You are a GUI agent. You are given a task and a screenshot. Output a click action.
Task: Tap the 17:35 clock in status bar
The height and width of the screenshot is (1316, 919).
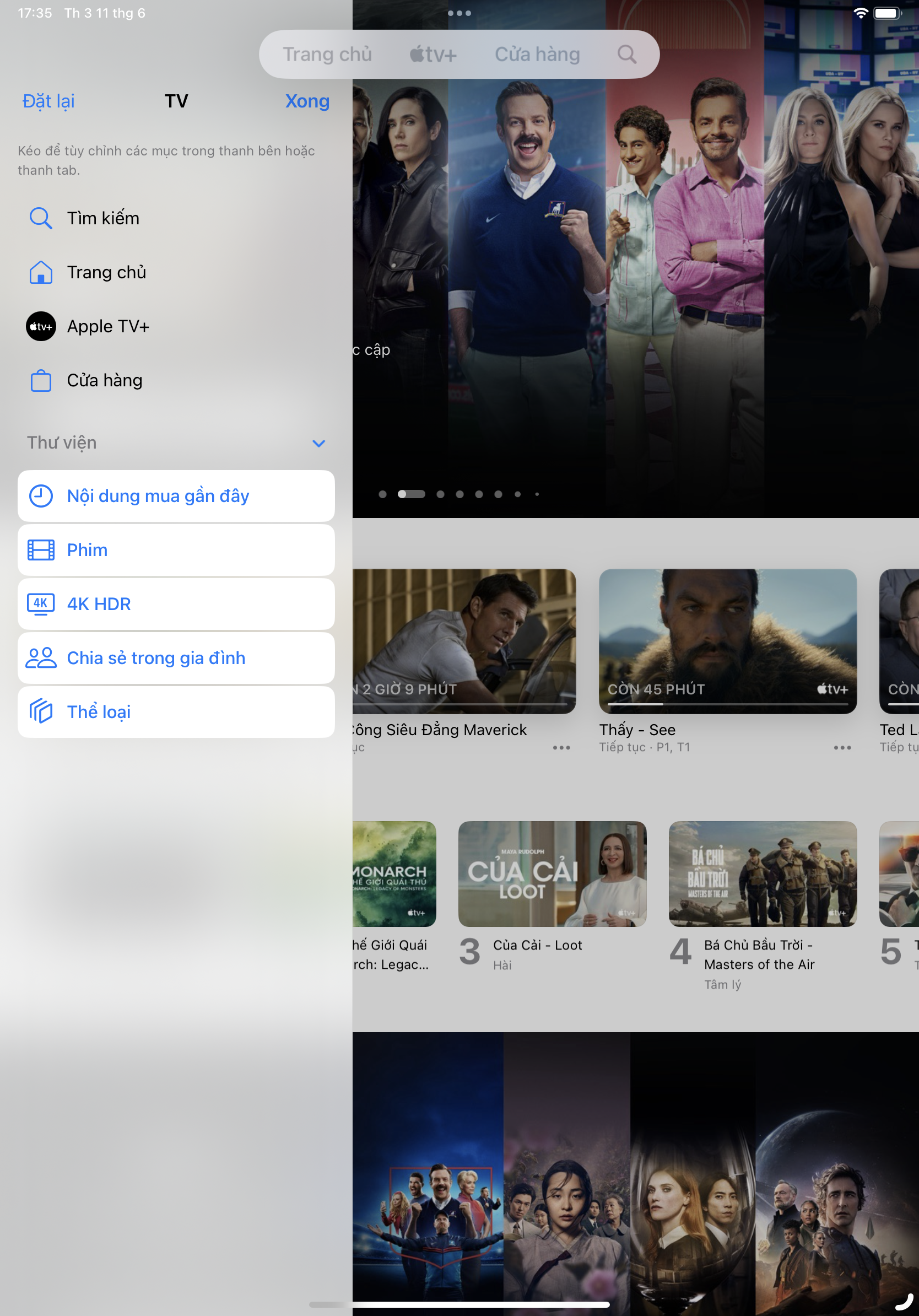tap(35, 13)
